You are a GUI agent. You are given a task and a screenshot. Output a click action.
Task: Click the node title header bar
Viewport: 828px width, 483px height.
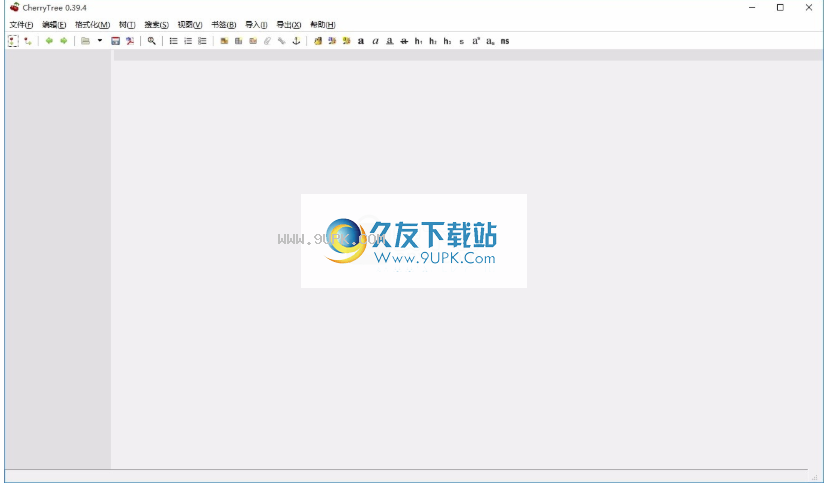point(468,55)
